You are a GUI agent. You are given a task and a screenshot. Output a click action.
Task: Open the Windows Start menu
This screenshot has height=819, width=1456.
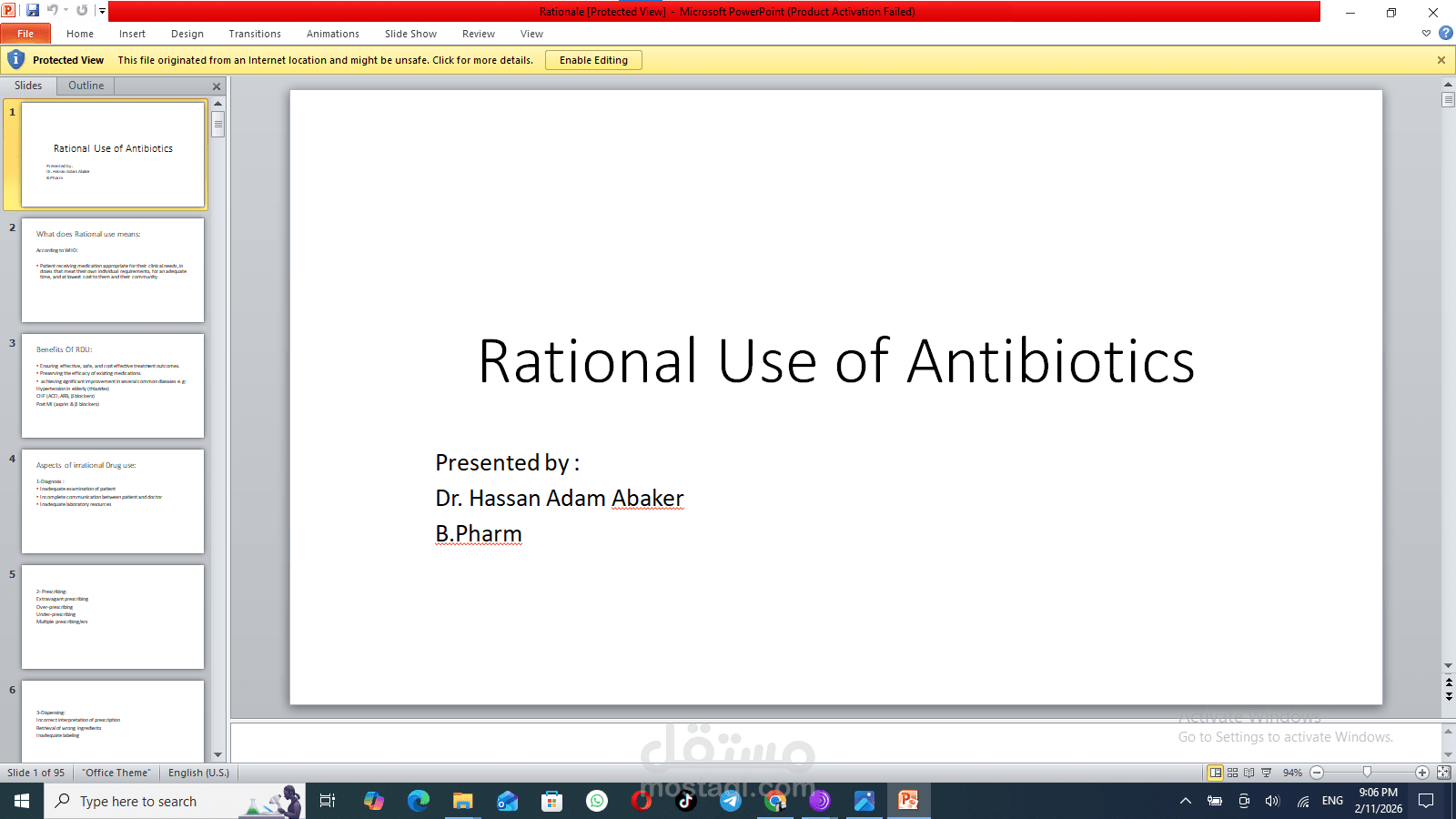(x=22, y=801)
